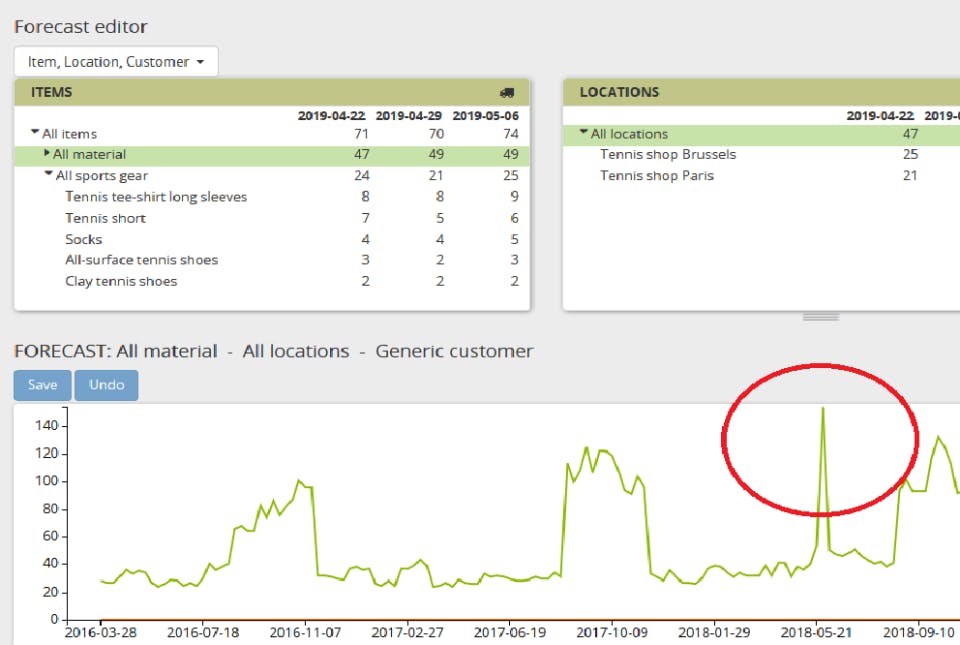The height and width of the screenshot is (645, 960).
Task: Collapse the All sports gear node
Action: [48, 174]
